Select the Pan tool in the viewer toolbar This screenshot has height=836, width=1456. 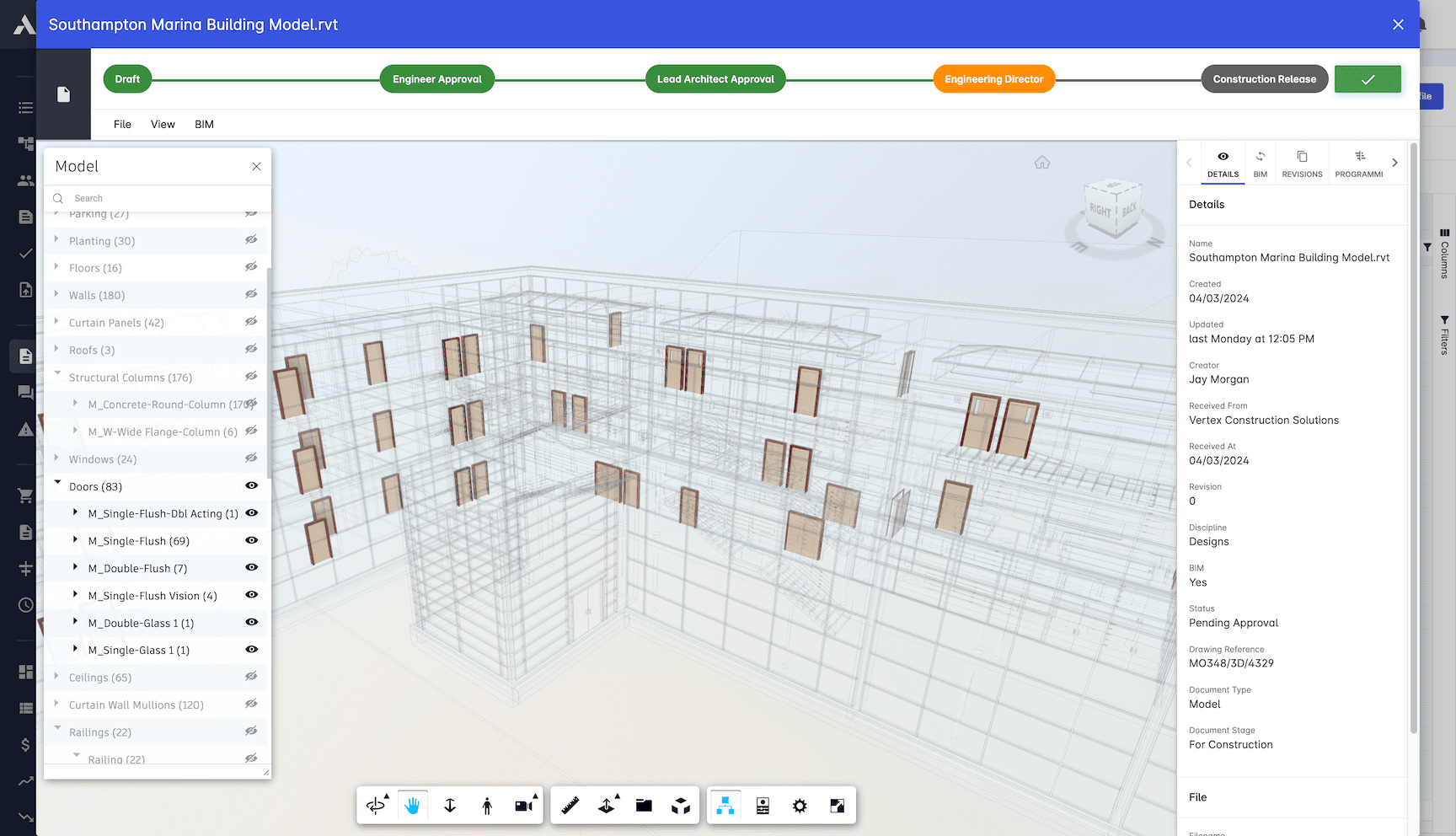pos(412,805)
